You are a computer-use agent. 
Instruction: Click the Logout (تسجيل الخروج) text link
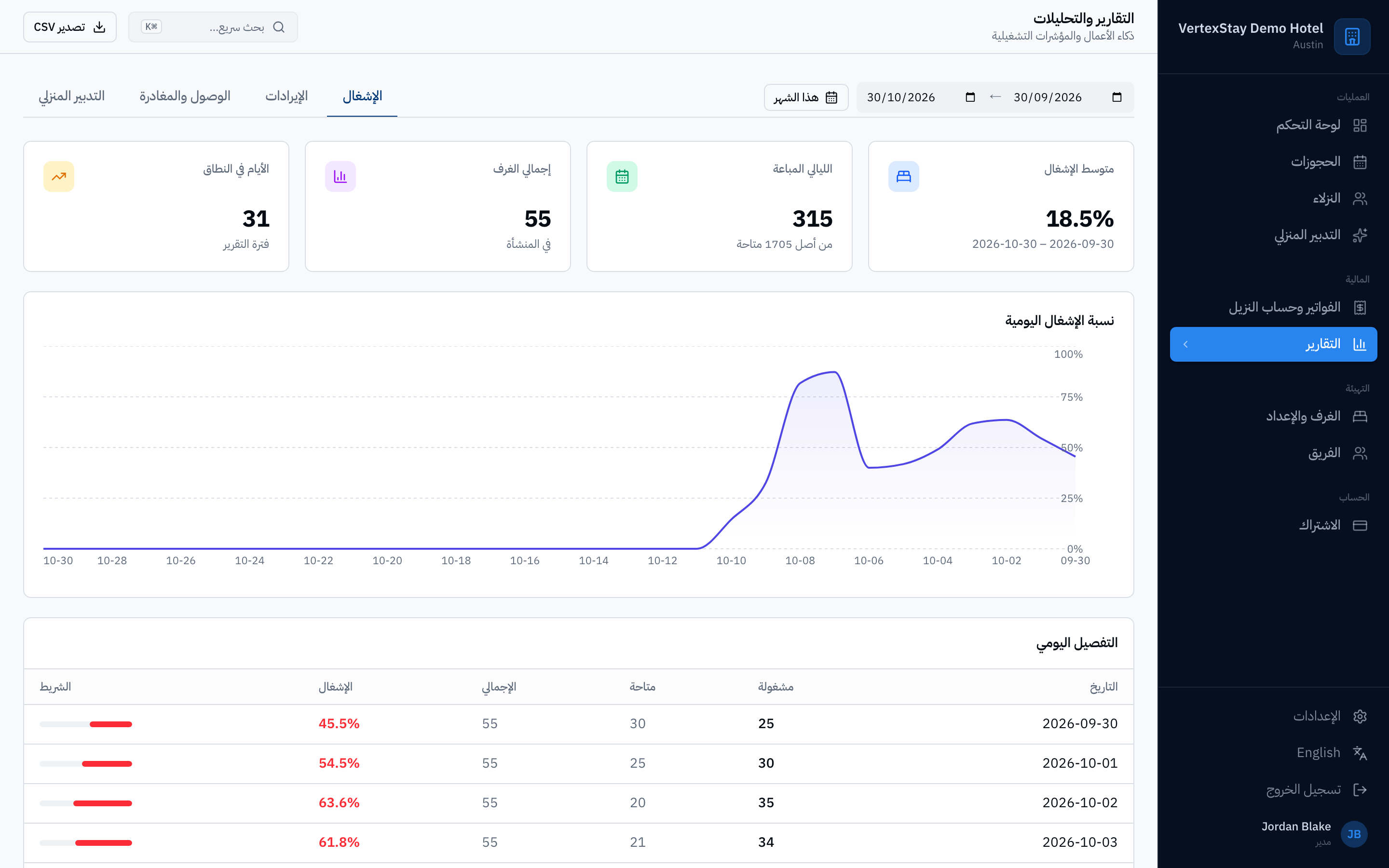click(1303, 790)
